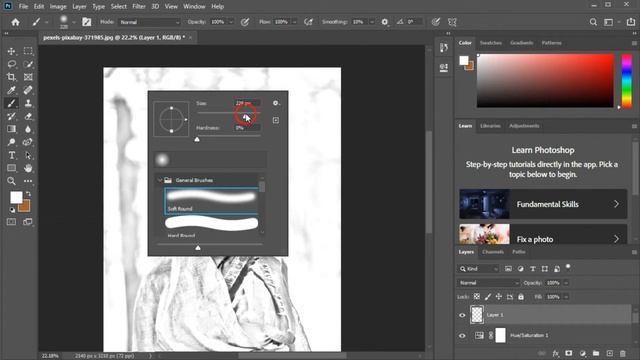Click the brush Size input field
Viewport: 640px width, 360px height.
point(247,103)
